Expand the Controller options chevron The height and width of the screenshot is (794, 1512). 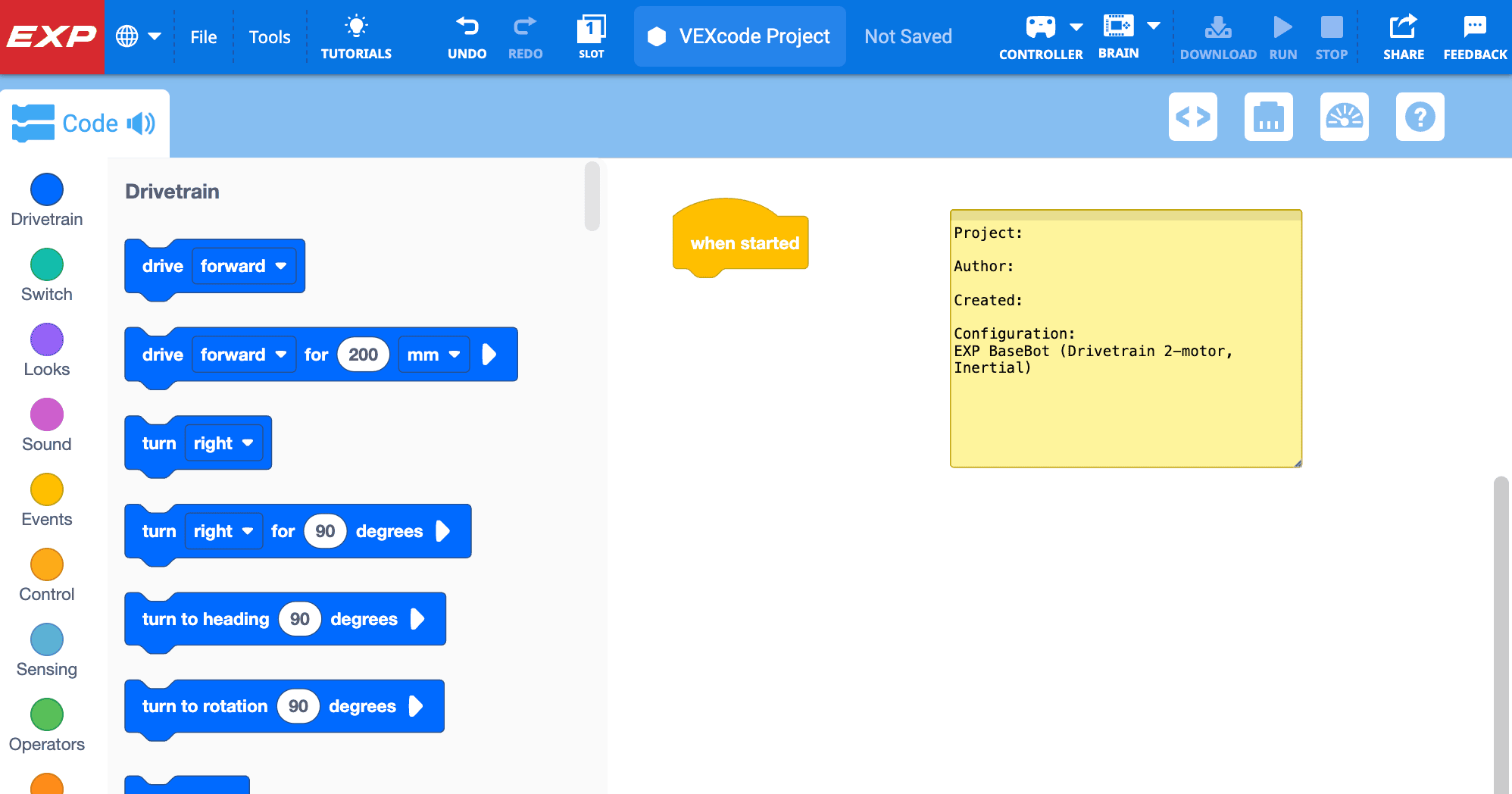1078,25
